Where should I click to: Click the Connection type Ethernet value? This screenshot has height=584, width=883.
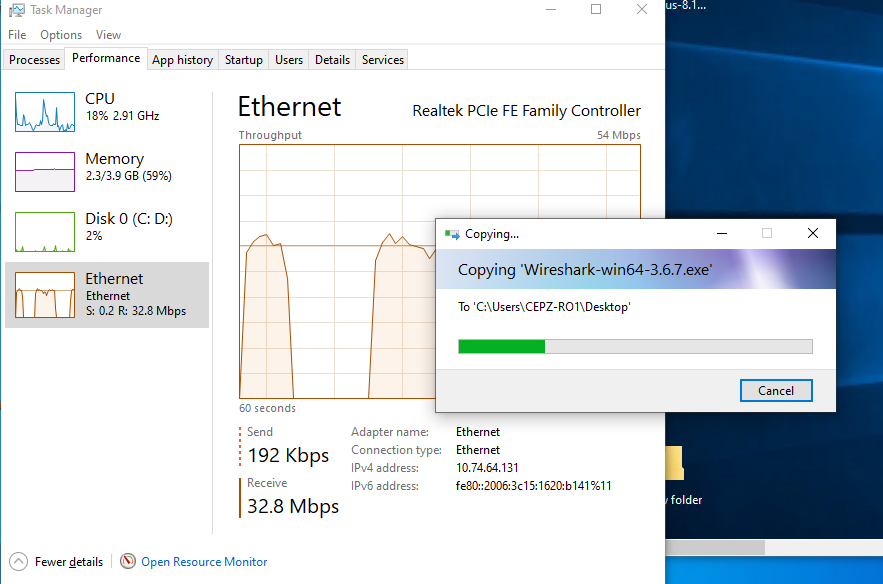tap(478, 450)
